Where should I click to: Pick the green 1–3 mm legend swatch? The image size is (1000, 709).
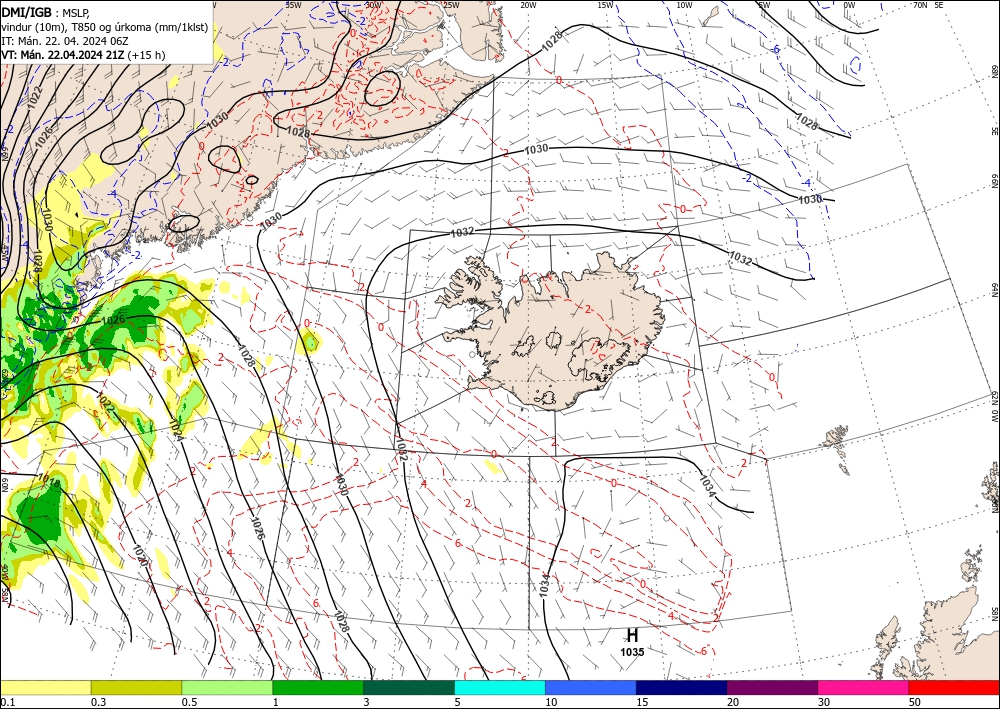point(318,687)
